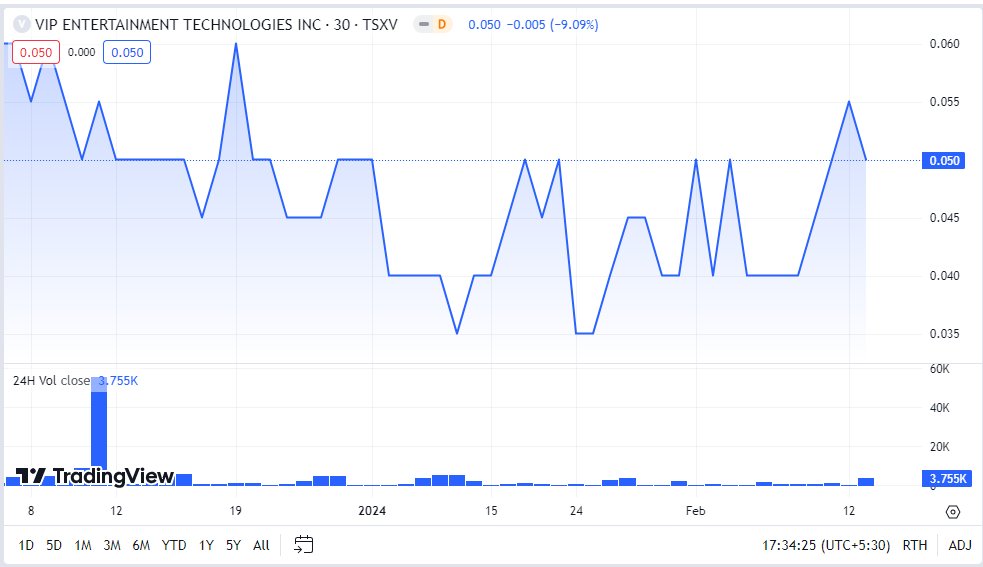Toggle ADJ adjusted data option
Viewport: 983px width, 567px height.
click(960, 545)
